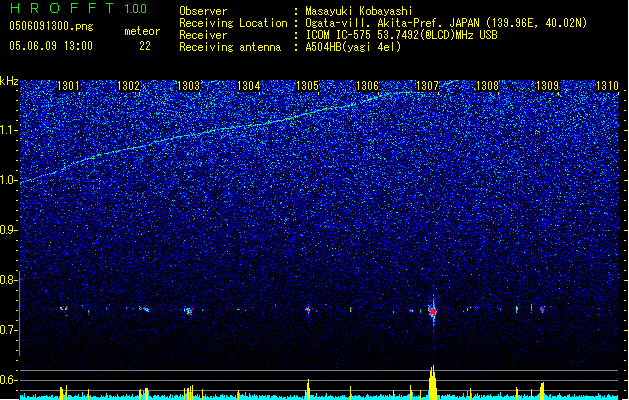Click the 1.1 frequency axis label
Viewport: 629px width, 400px height.
pyautogui.click(x=9, y=130)
